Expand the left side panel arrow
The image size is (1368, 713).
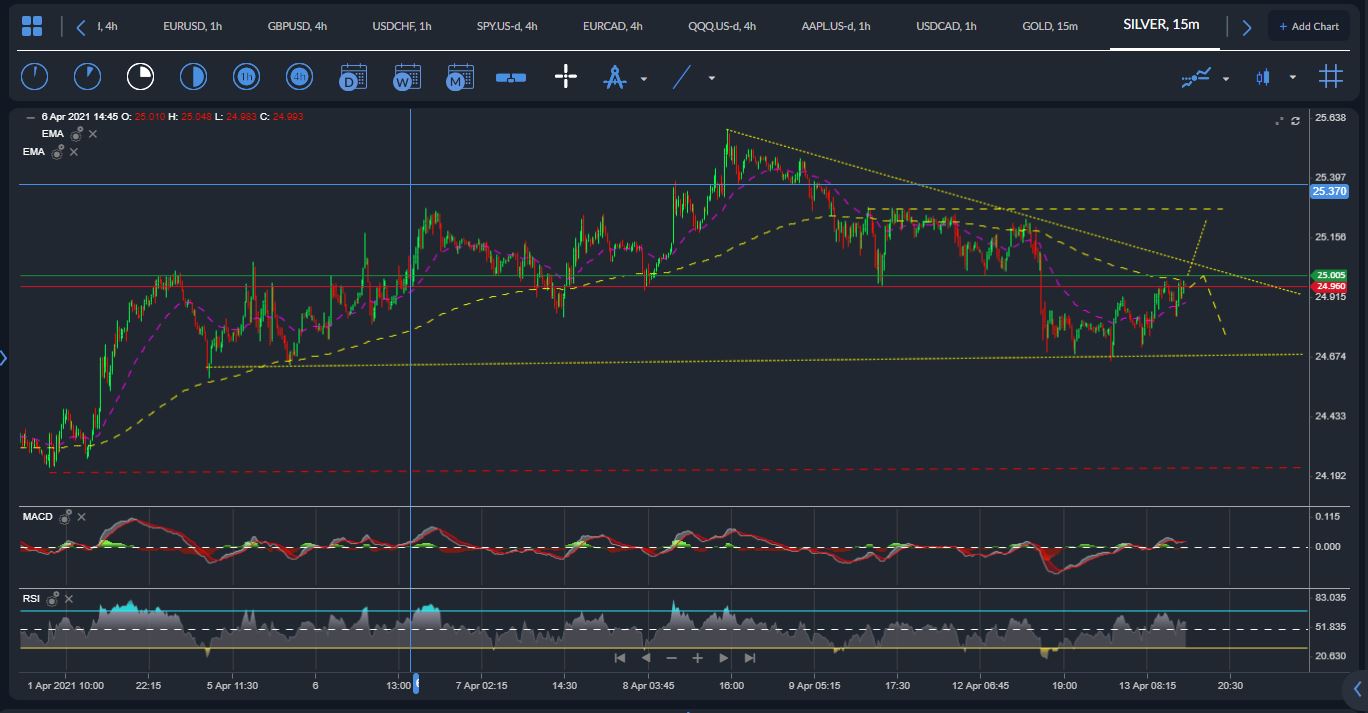(x=4, y=358)
